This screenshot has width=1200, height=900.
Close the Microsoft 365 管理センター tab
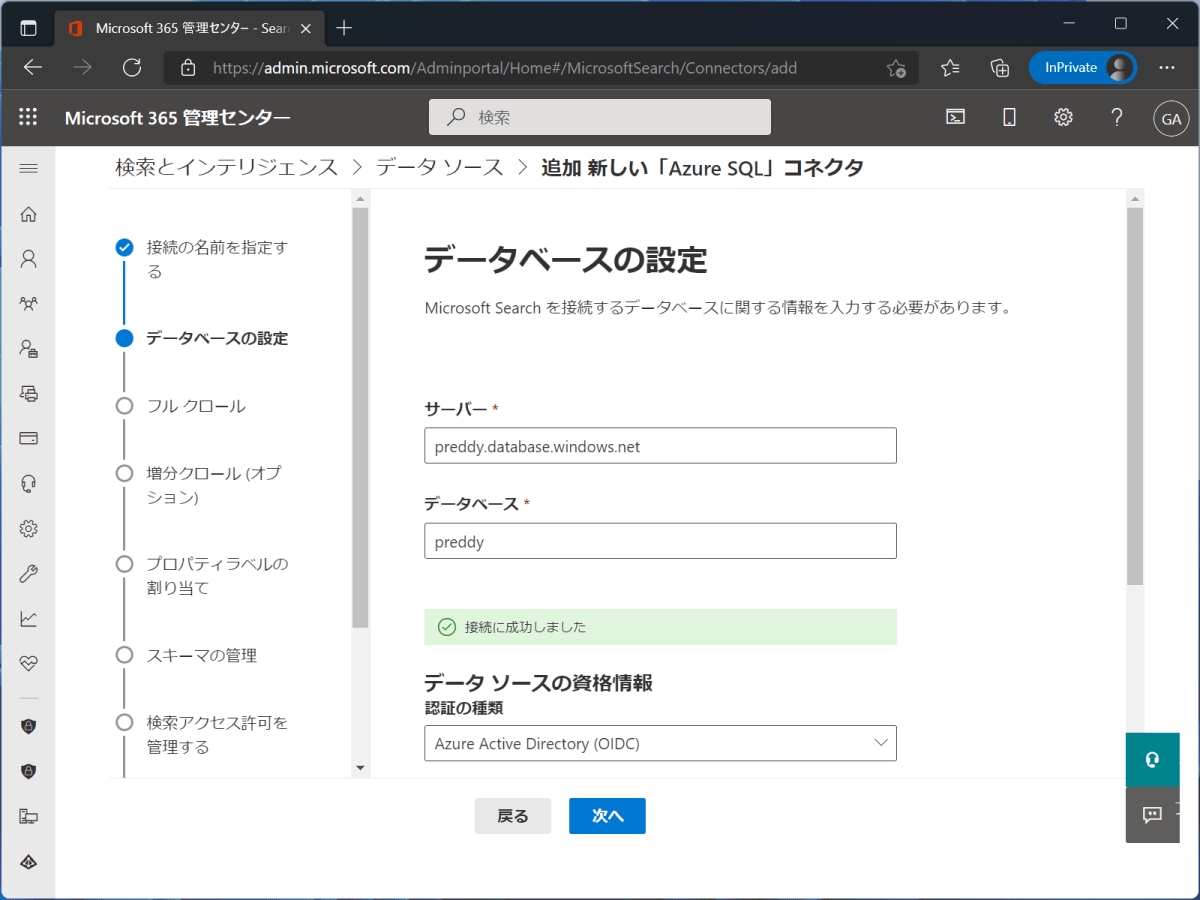coord(307,28)
